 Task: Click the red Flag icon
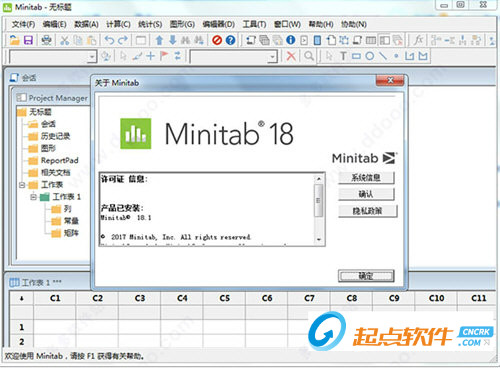point(164,56)
